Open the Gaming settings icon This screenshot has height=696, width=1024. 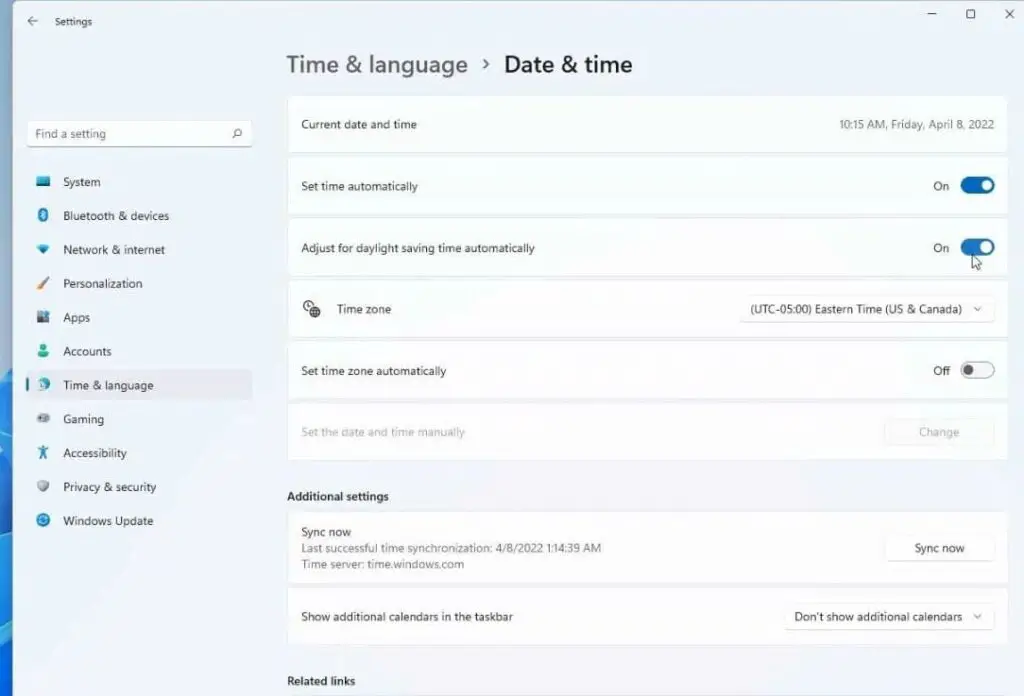42,419
